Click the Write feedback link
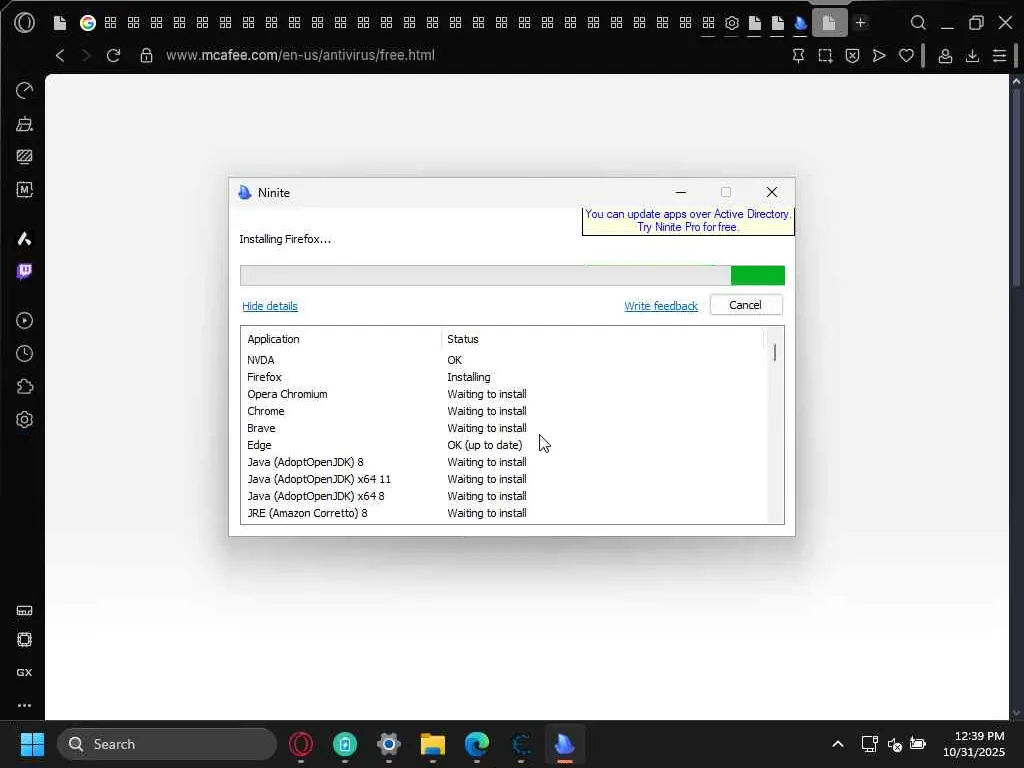Screen dimensions: 1024x768 [661, 306]
